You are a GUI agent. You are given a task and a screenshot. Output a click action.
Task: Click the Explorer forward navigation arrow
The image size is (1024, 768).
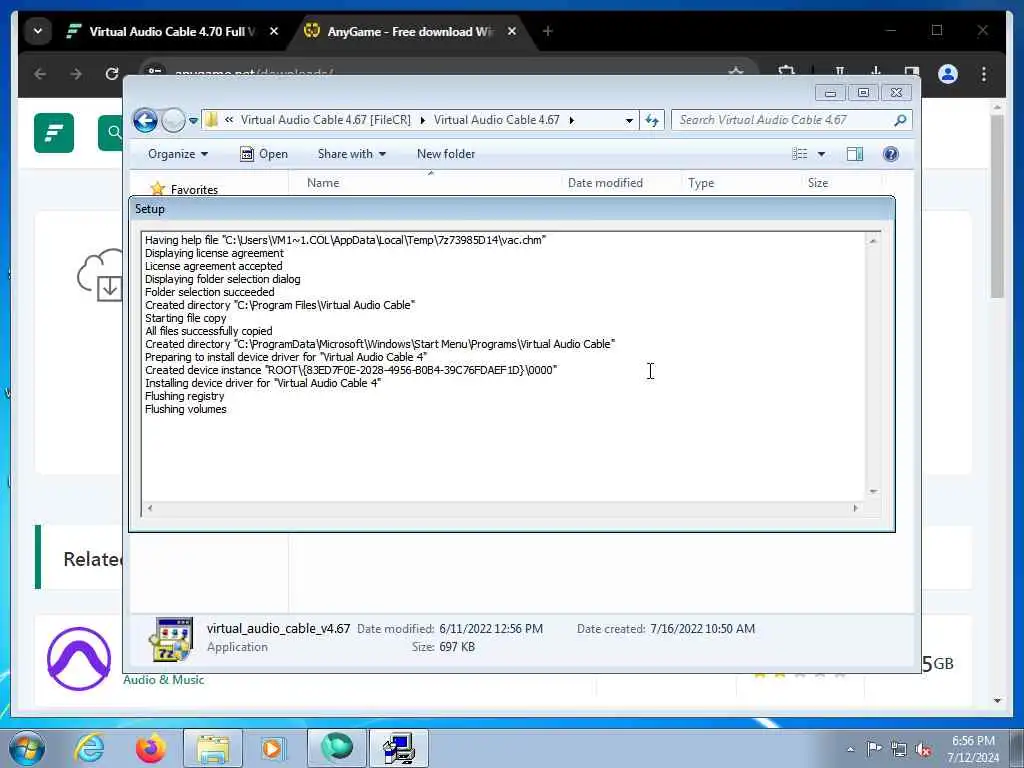[x=173, y=120]
